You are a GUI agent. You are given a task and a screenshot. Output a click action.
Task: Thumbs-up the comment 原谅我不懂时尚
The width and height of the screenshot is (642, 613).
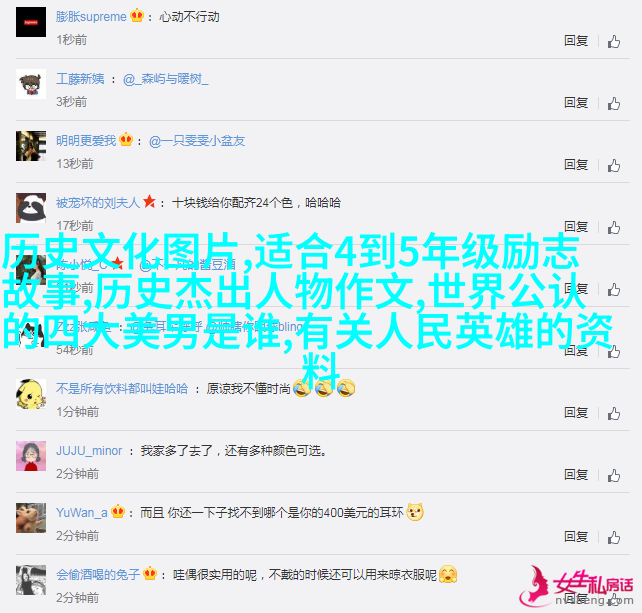(x=613, y=414)
